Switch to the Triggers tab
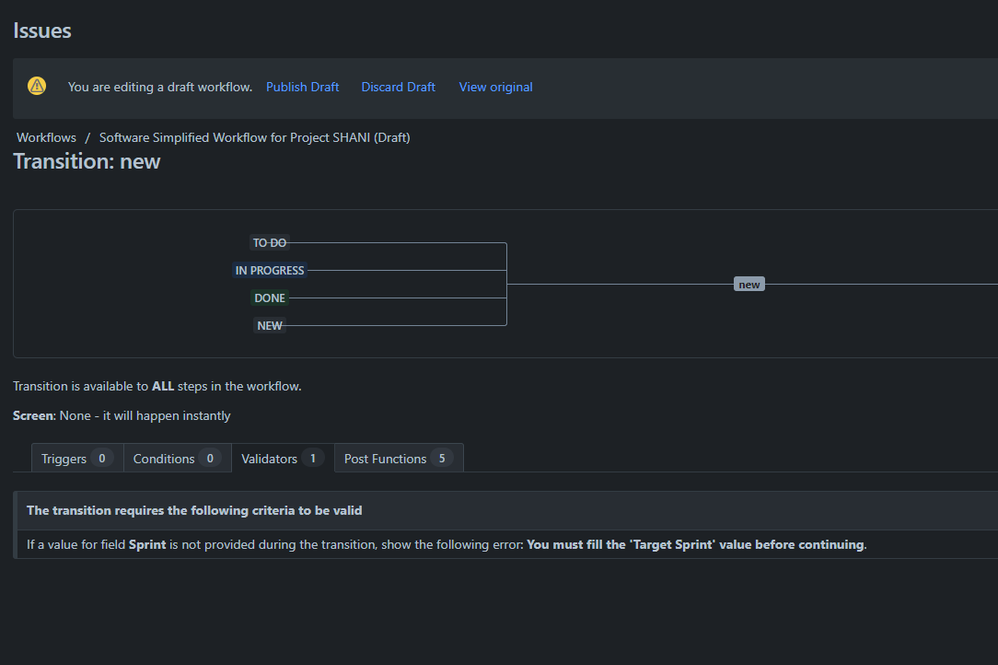This screenshot has height=665, width=998. [63, 458]
